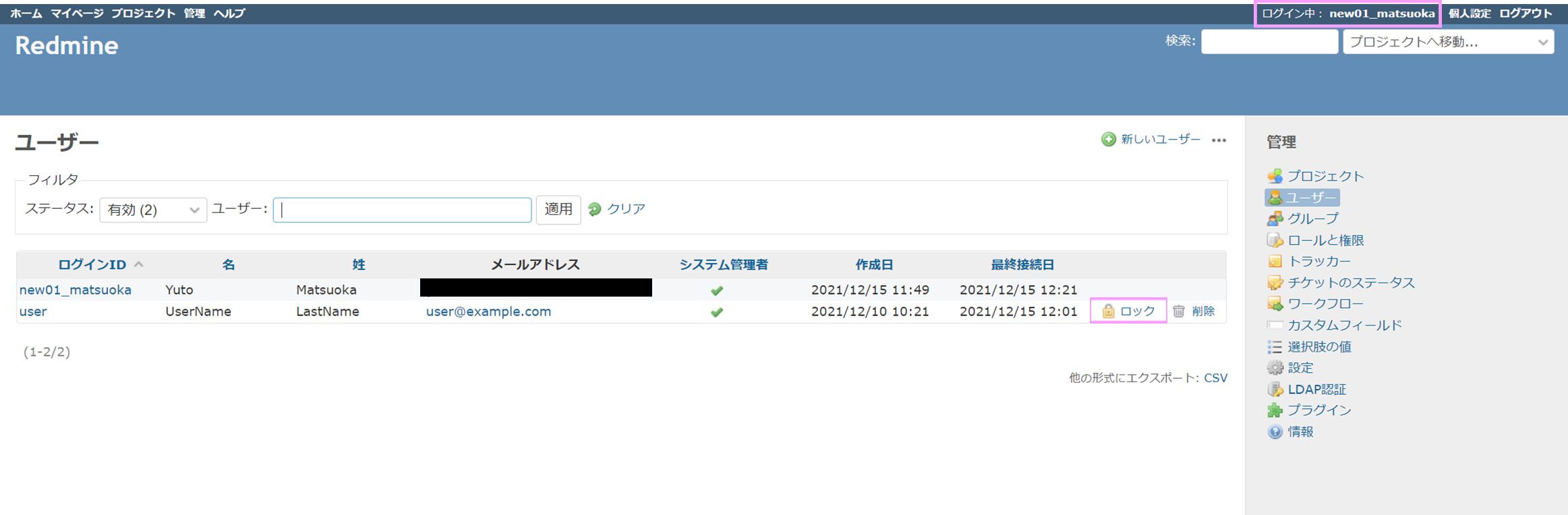Select the ユーザー item in the admin sidebar

click(x=1302, y=198)
